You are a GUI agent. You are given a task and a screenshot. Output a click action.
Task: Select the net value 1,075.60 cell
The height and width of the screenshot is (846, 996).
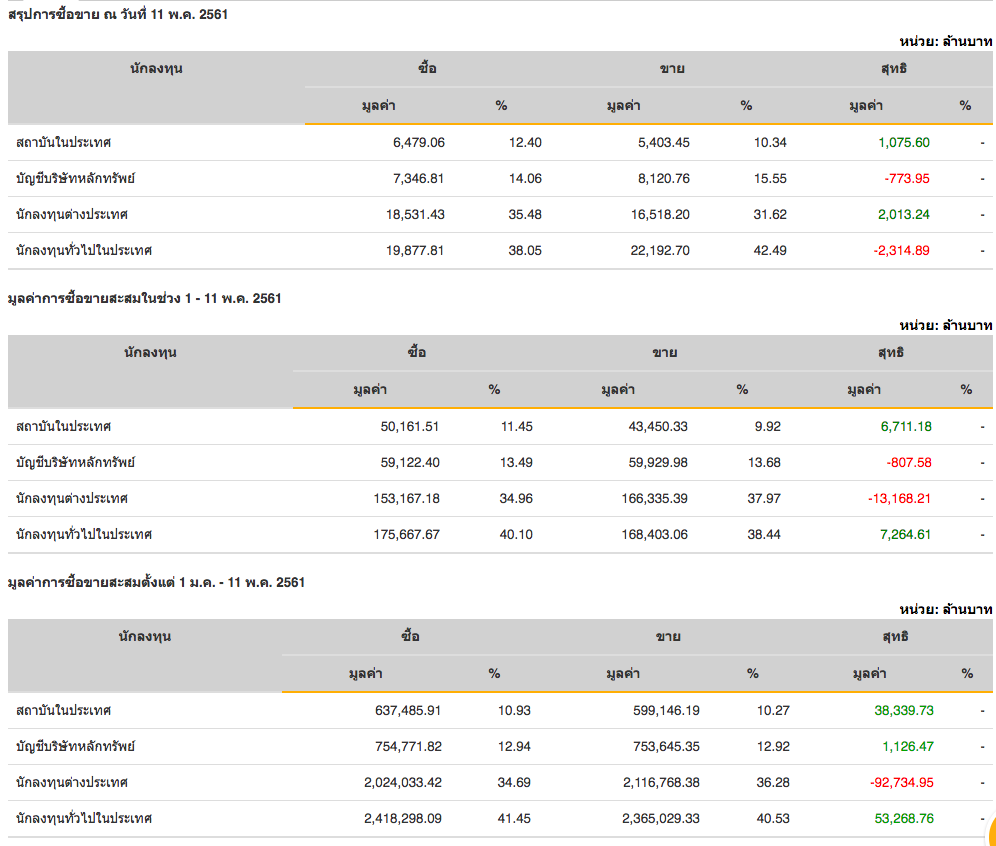pos(903,142)
